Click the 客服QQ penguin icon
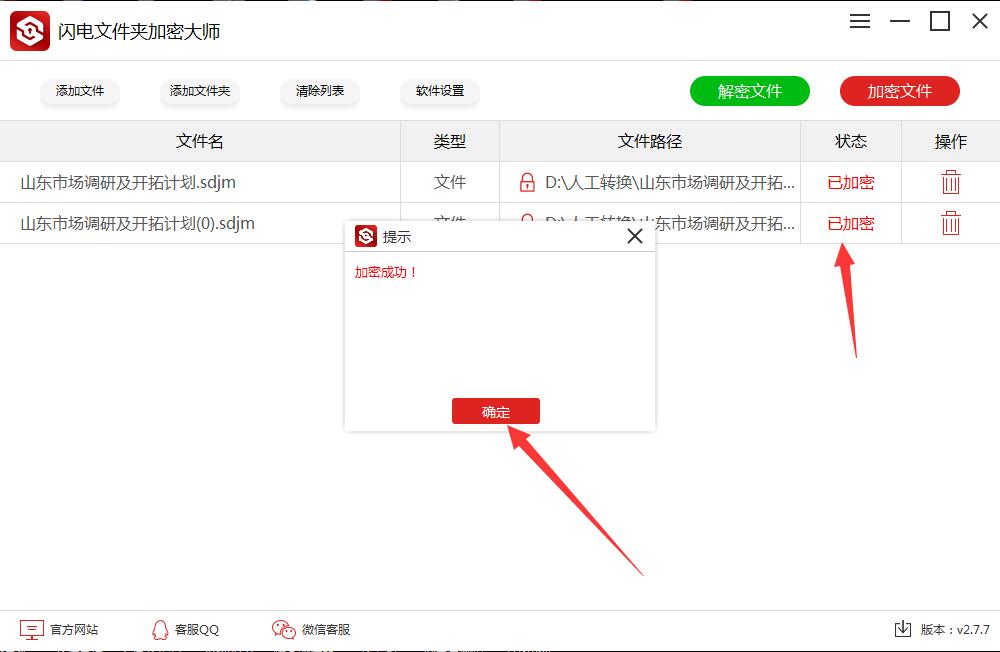Viewport: 1000px width, 652px height. point(160,630)
